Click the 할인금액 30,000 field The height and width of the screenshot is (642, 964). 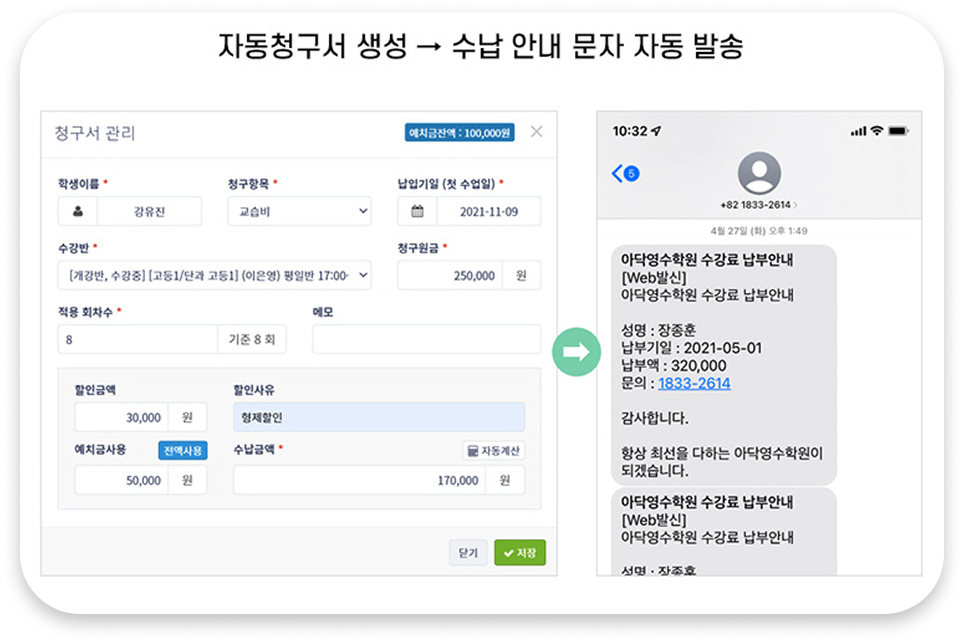(122, 418)
